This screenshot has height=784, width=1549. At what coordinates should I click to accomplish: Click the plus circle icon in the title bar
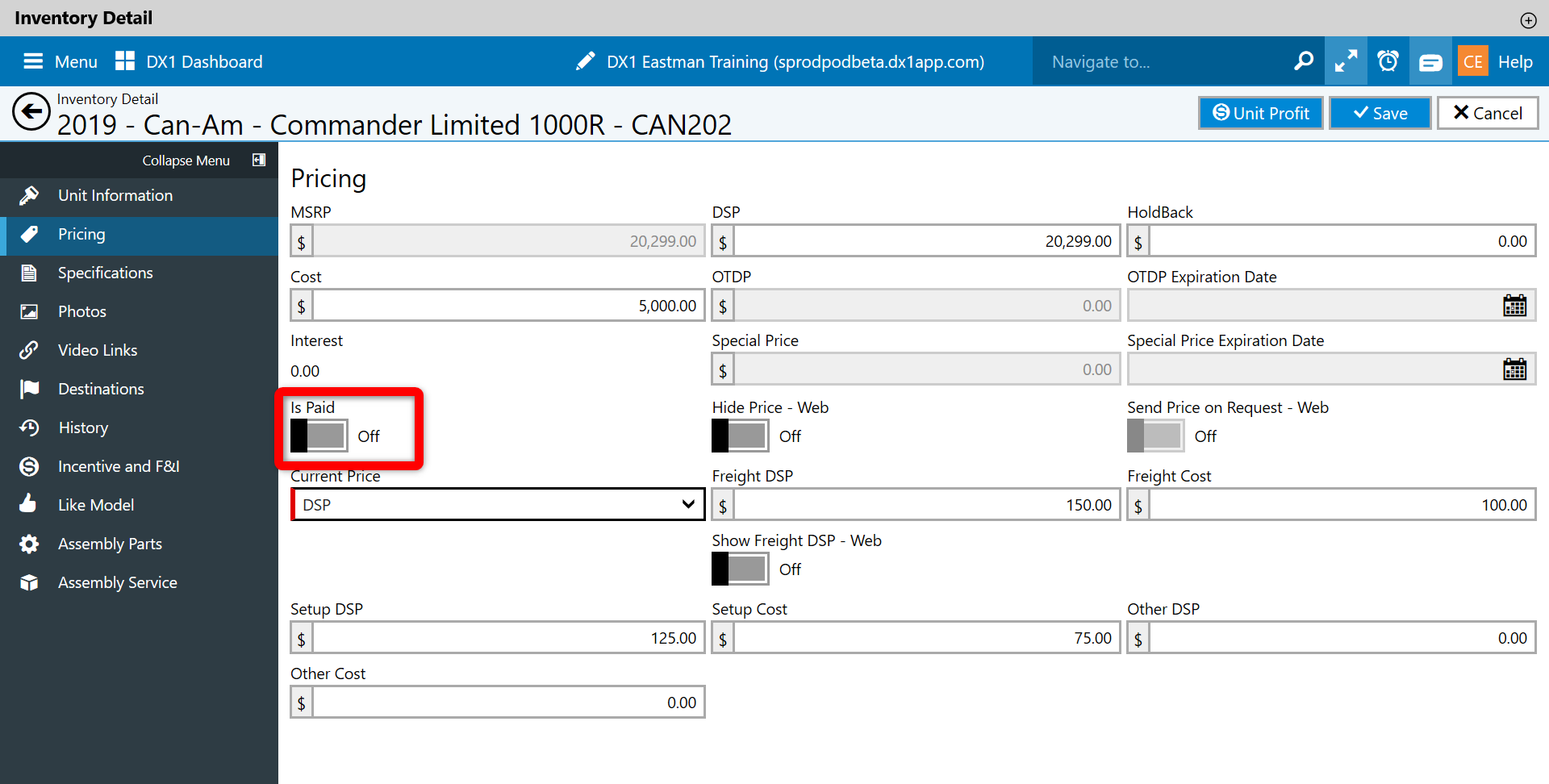pyautogui.click(x=1528, y=20)
